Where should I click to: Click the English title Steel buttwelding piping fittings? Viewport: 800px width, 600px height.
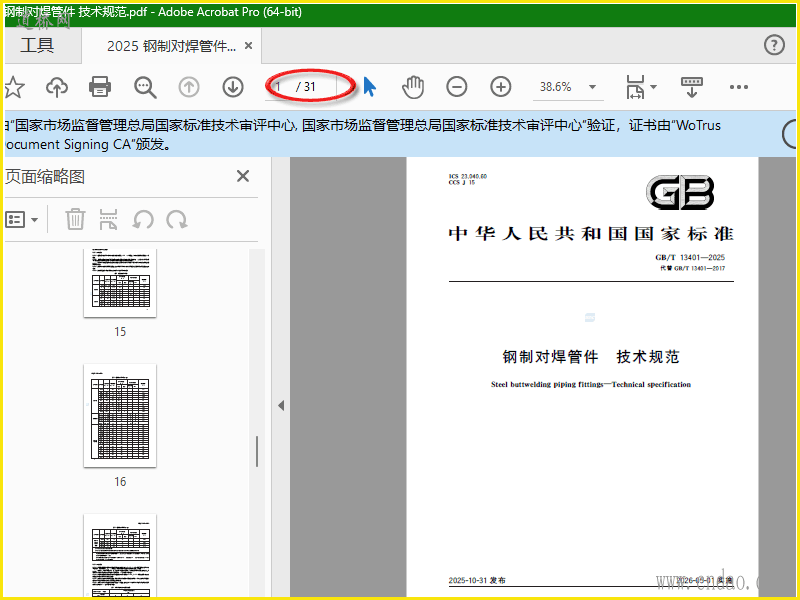click(591, 384)
